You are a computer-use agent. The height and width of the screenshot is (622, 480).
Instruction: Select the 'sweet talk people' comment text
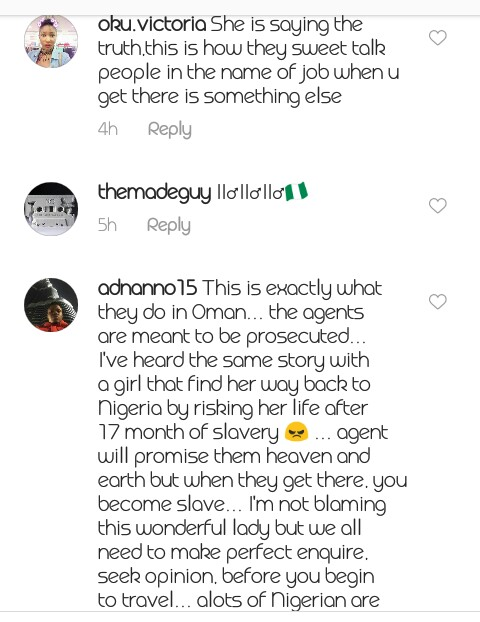pos(248,61)
